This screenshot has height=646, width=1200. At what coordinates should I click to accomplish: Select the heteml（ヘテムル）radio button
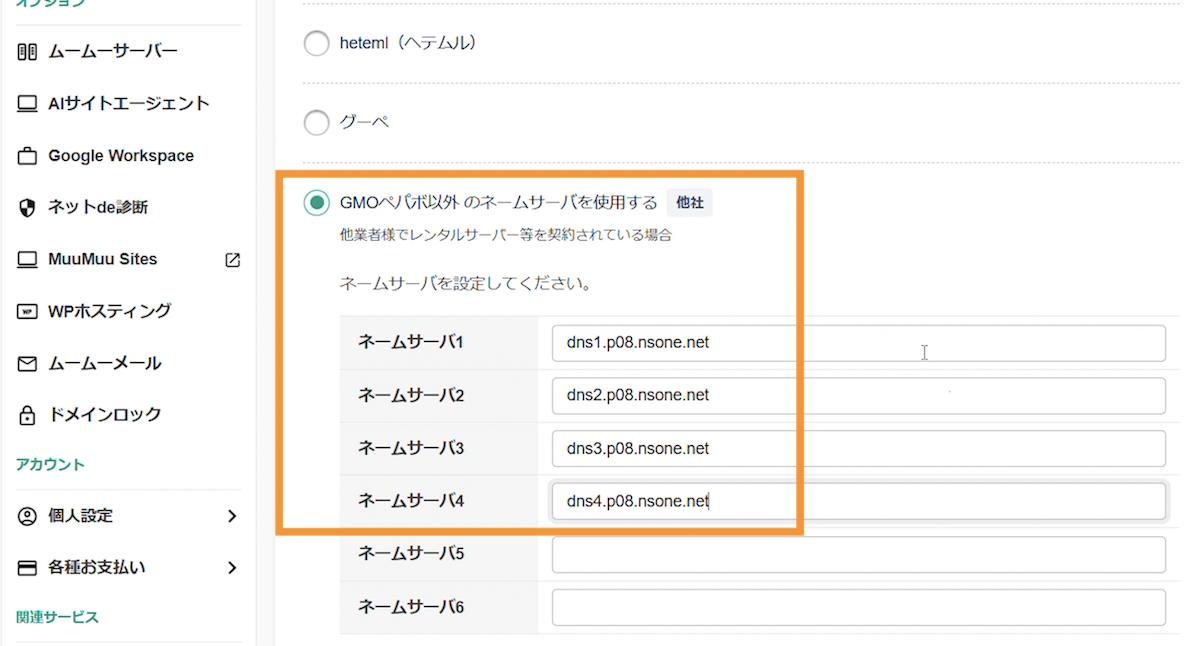[316, 43]
